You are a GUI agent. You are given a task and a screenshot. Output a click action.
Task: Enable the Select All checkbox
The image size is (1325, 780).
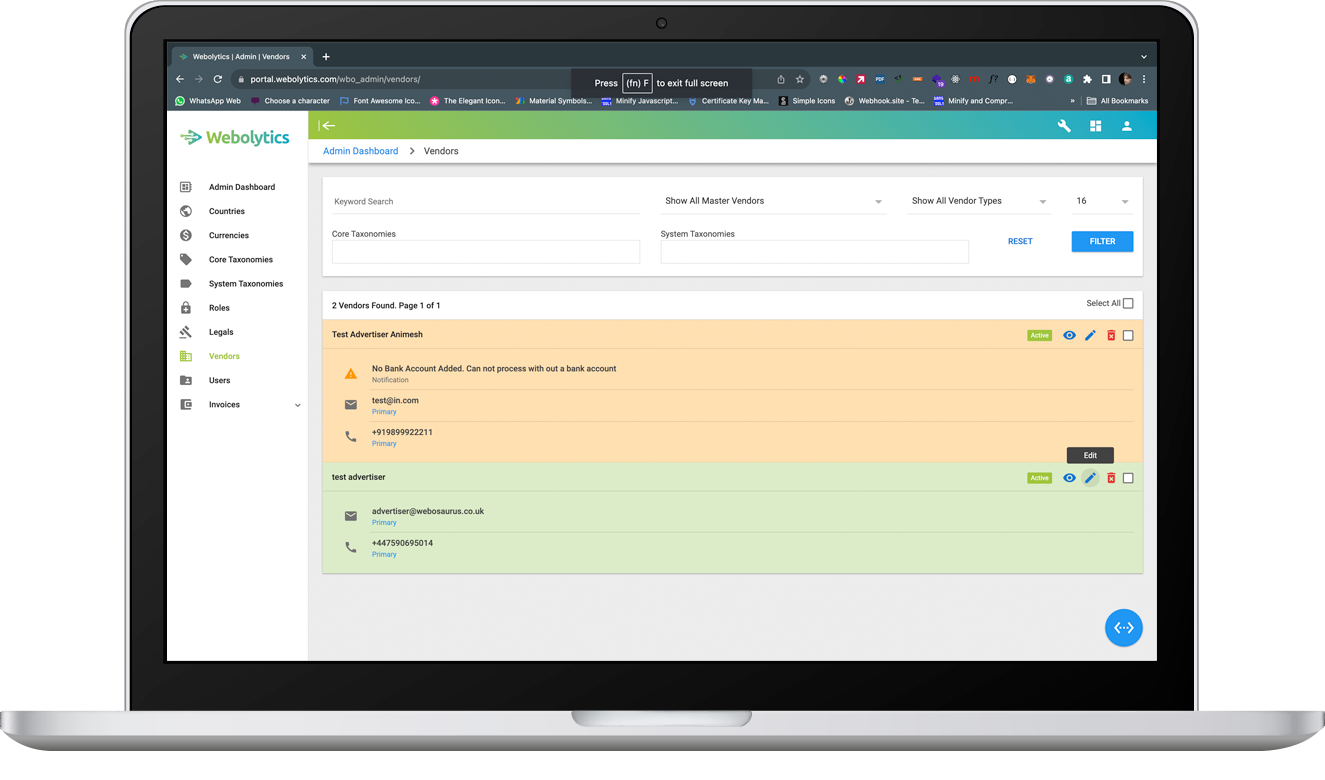point(1128,303)
